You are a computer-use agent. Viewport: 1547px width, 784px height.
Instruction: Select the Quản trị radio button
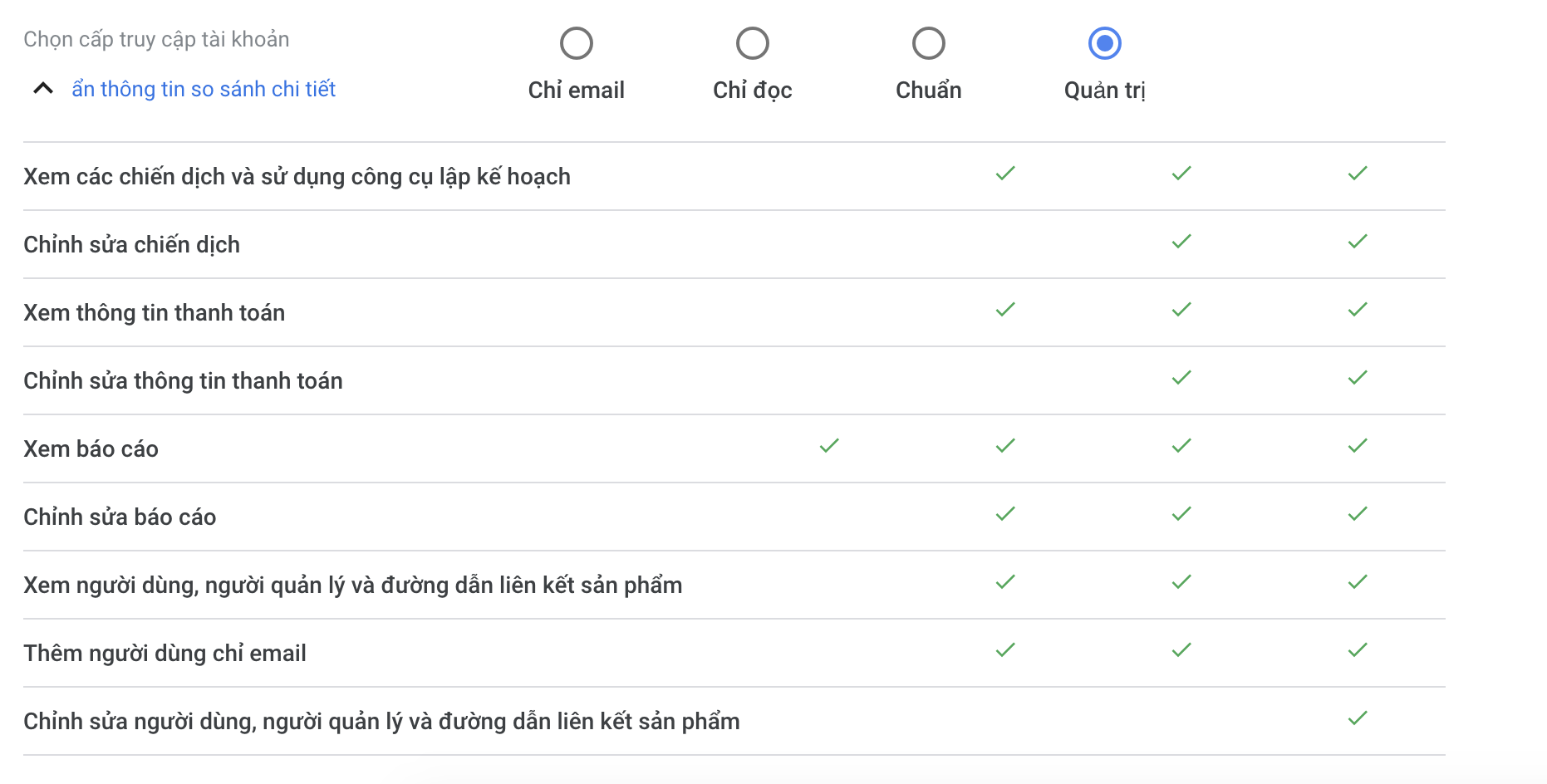pyautogui.click(x=1105, y=43)
